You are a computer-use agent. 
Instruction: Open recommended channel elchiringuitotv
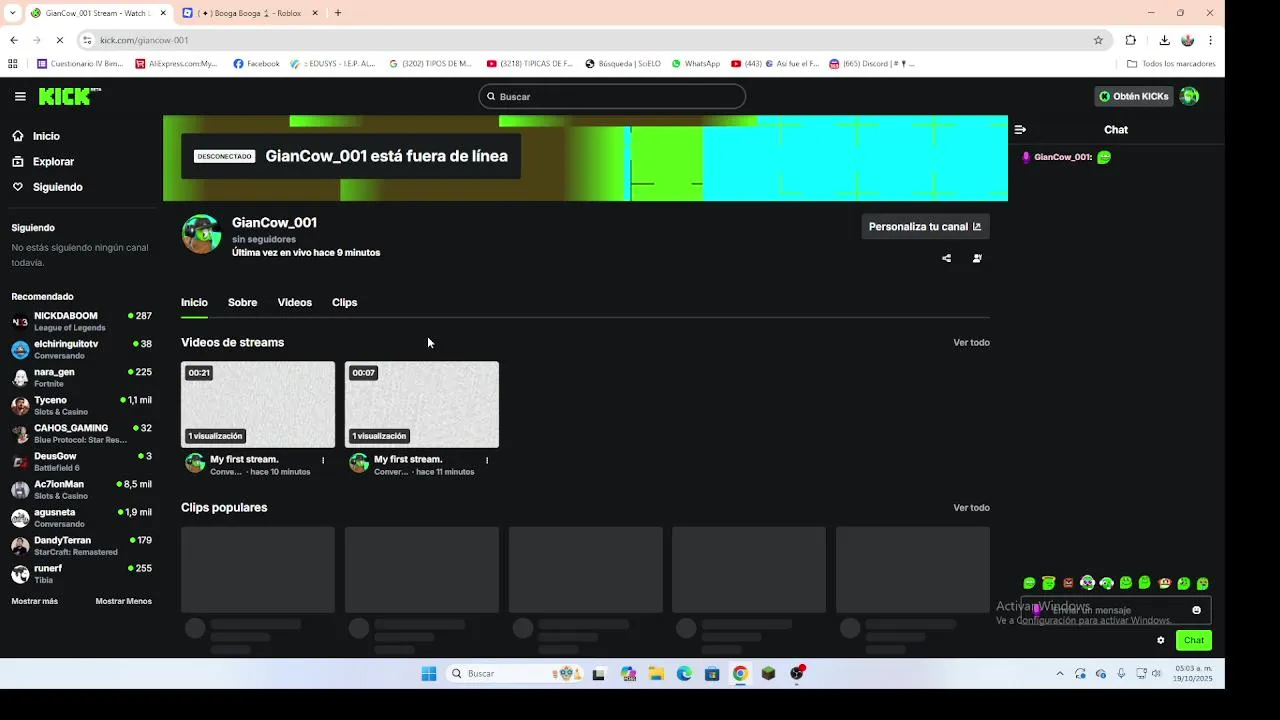[x=81, y=350]
